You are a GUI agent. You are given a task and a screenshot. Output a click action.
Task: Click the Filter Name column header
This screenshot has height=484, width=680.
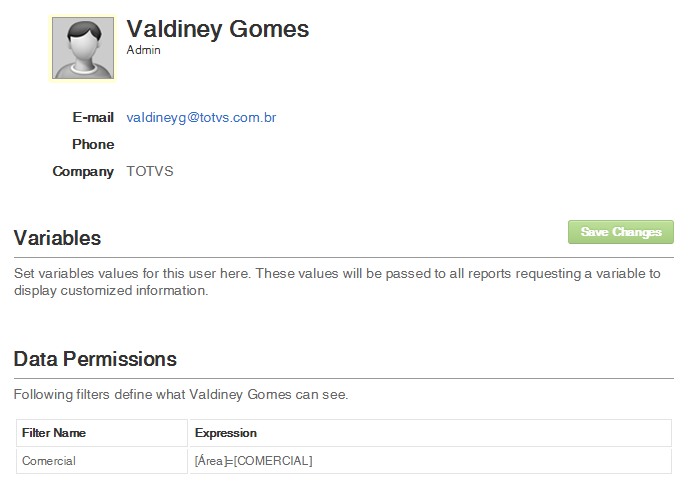54,433
